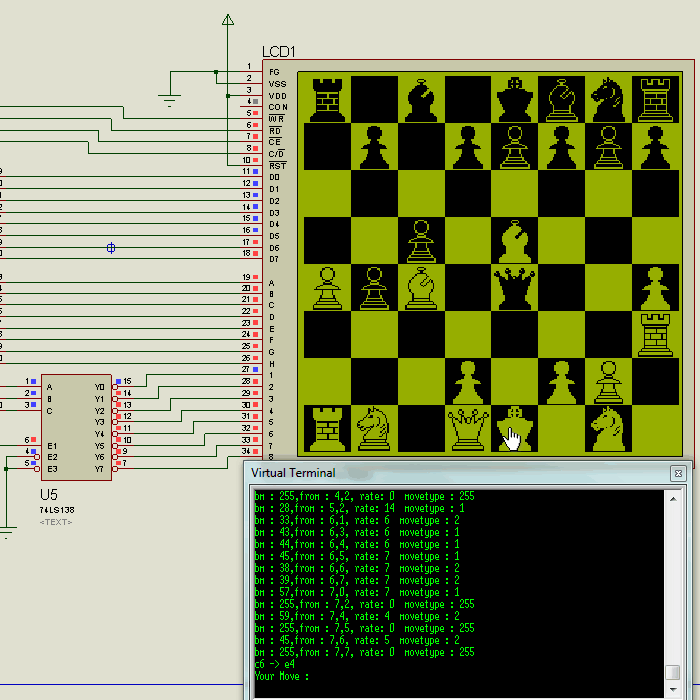Click the U5 74LS138 decoder chip

coord(76,427)
